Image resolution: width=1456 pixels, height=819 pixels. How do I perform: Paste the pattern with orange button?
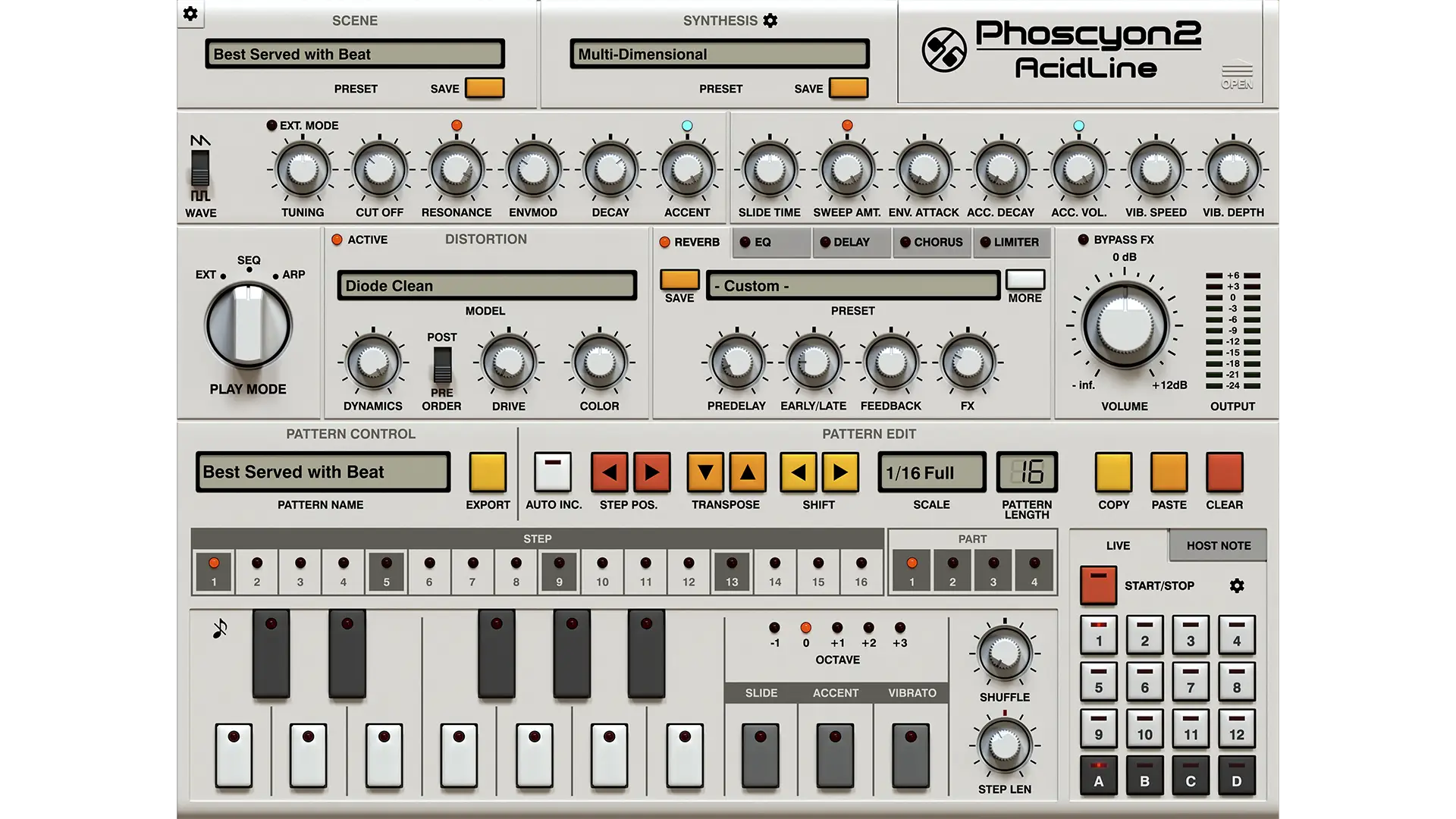(x=1169, y=472)
